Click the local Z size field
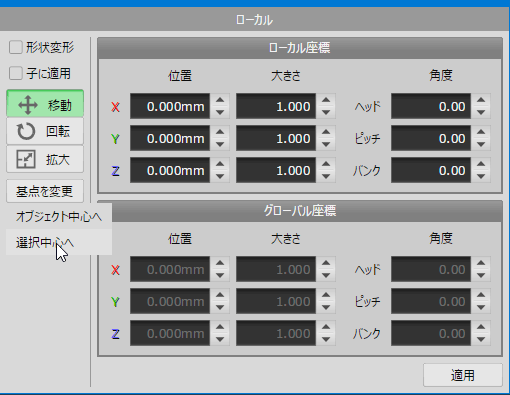 pyautogui.click(x=276, y=170)
